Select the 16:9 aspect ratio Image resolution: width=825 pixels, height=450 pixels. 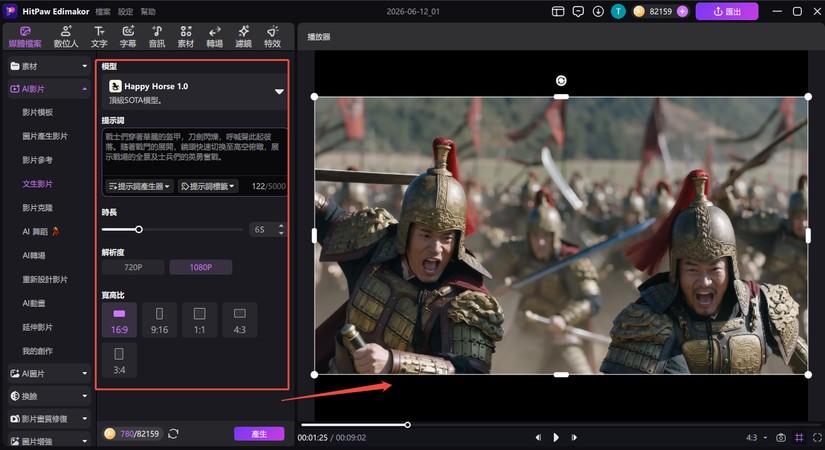[x=119, y=320]
